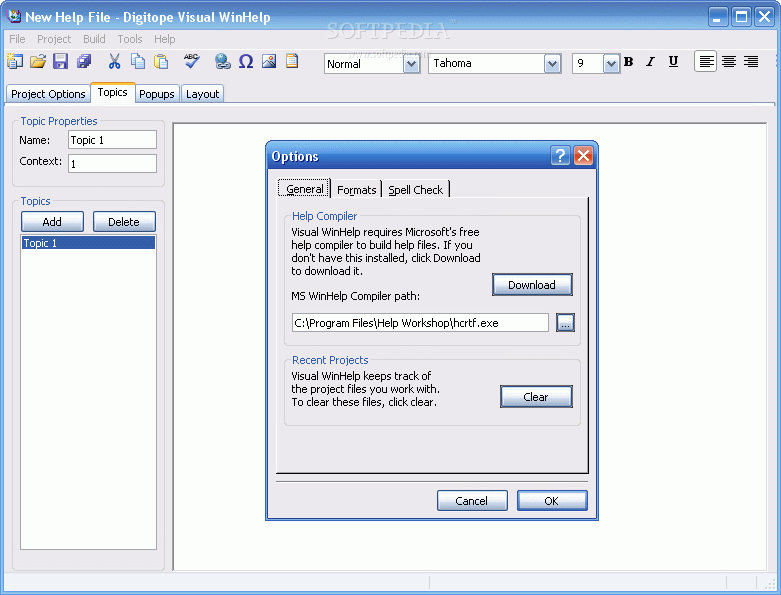Switch to the Layout tab

(x=202, y=94)
